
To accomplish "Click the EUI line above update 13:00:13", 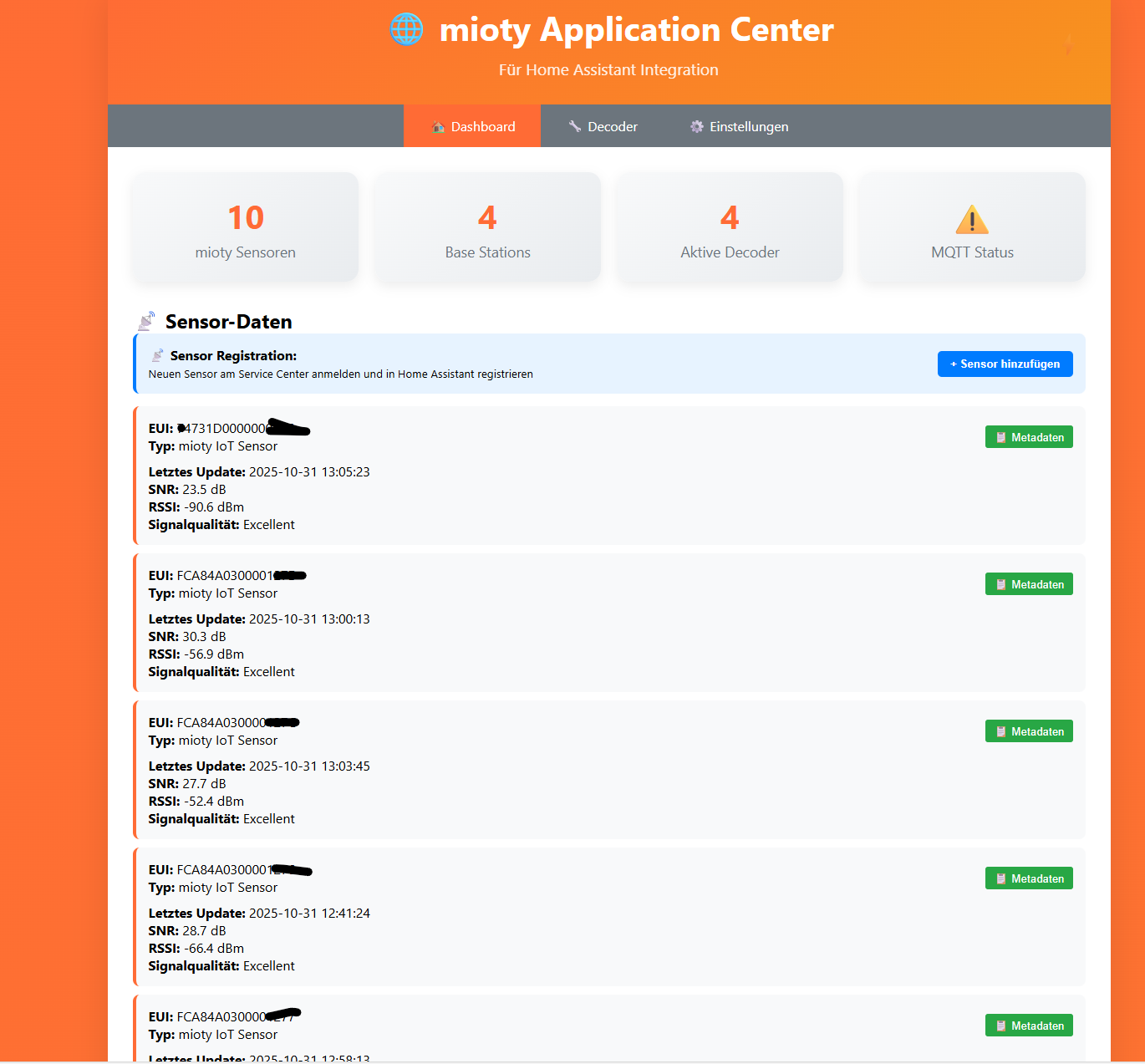I will 228,576.
